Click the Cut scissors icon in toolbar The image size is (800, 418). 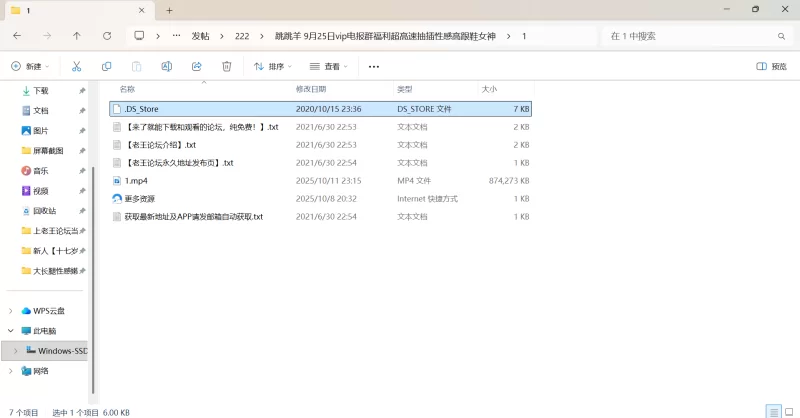tap(76, 66)
